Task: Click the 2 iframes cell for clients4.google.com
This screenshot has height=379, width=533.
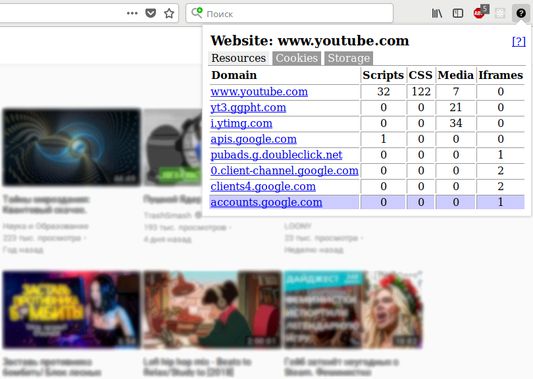Action: point(500,187)
